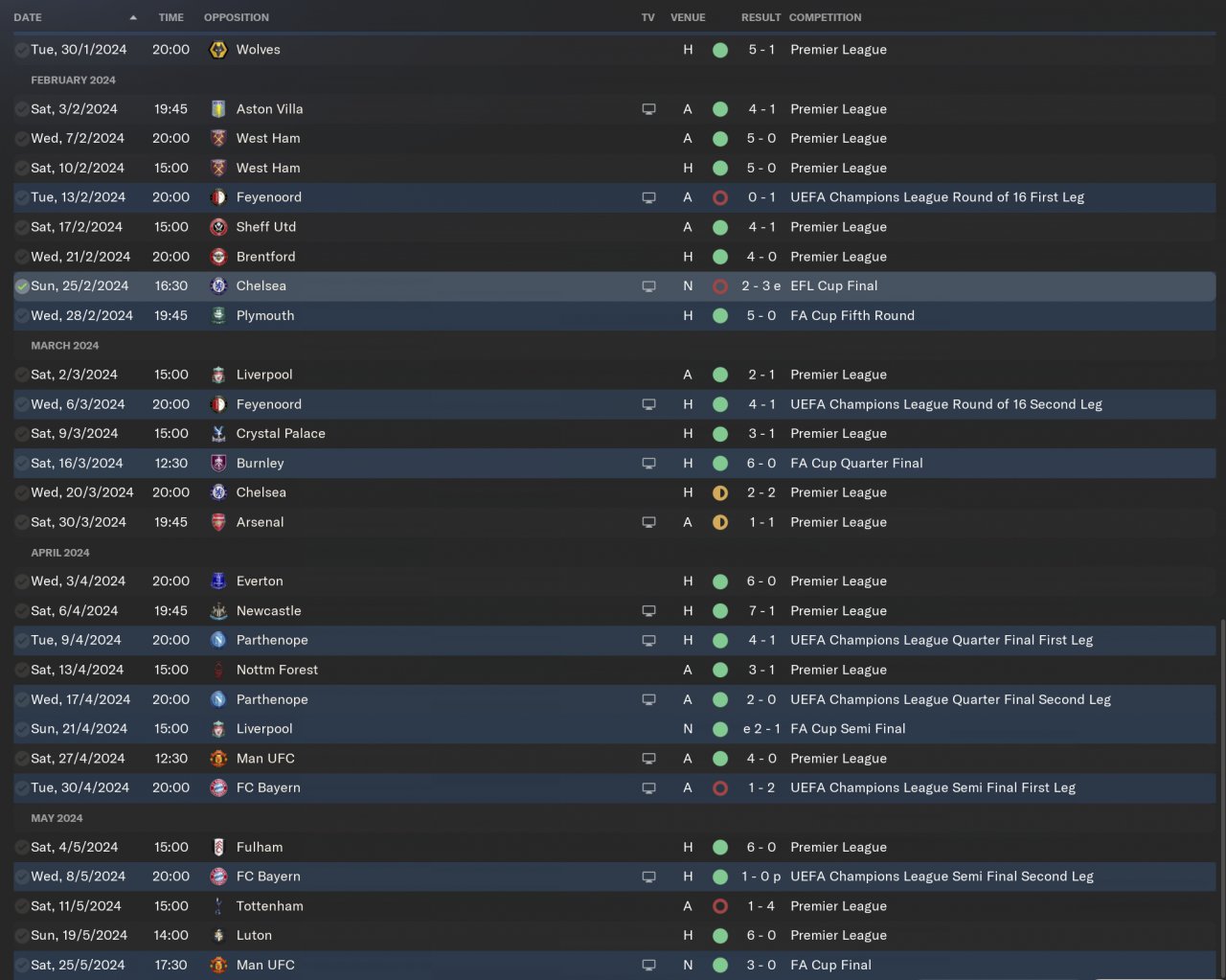The width and height of the screenshot is (1226, 980).
Task: Toggle the checkmark beside Sat, 3/2/2024 fixture
Action: (x=22, y=109)
